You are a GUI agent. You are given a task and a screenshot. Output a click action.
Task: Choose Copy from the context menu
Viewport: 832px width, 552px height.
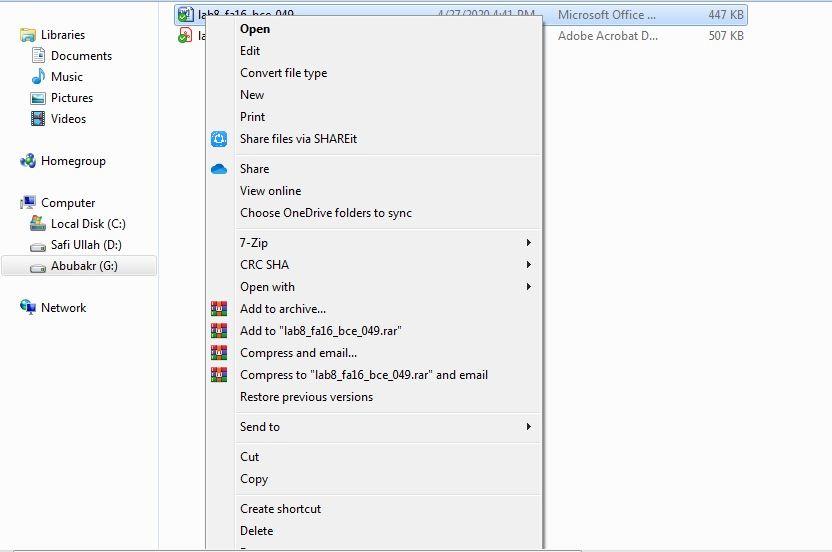tap(254, 479)
